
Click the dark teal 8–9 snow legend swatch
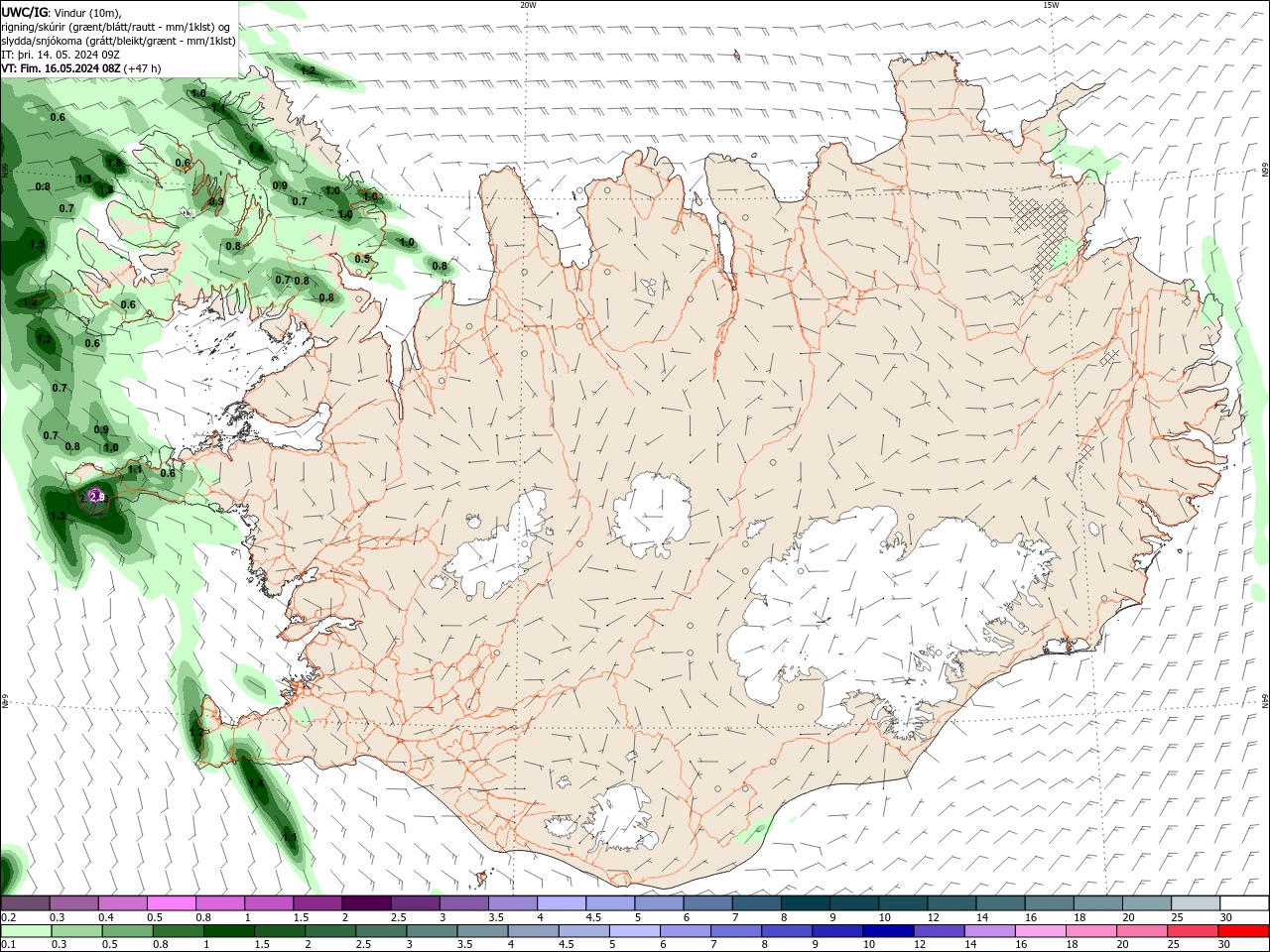[804, 903]
